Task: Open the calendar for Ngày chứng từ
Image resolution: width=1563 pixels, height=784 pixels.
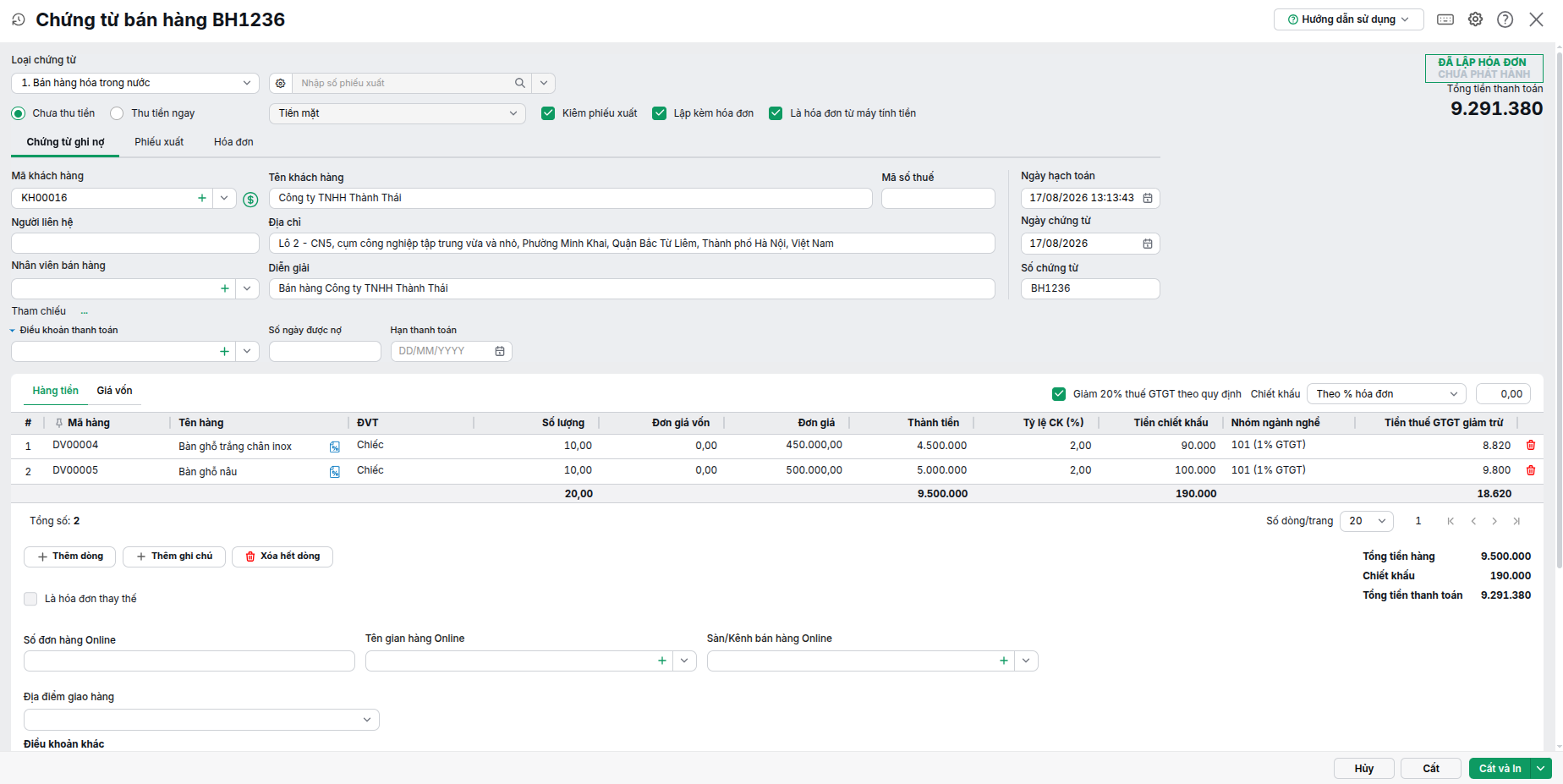Action: [x=1148, y=244]
